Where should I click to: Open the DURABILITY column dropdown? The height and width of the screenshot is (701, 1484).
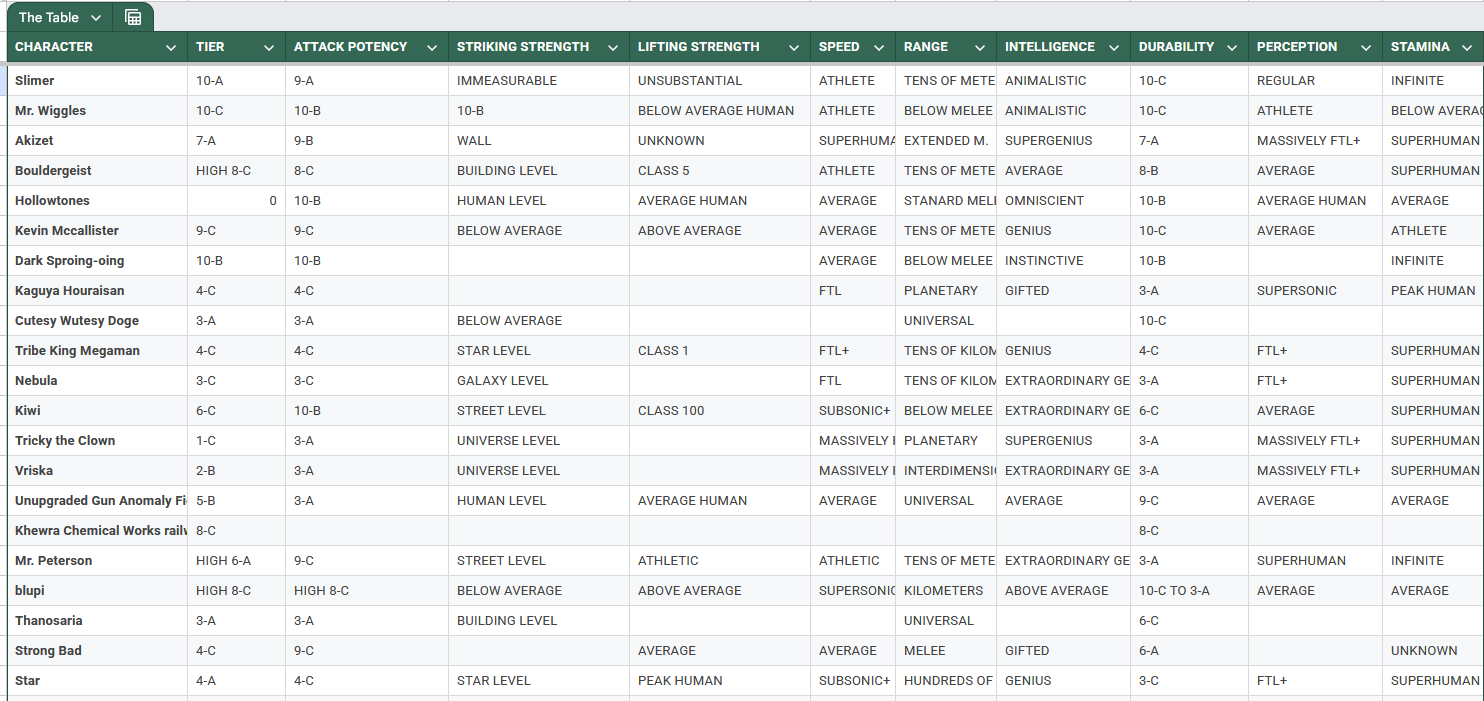[1232, 48]
